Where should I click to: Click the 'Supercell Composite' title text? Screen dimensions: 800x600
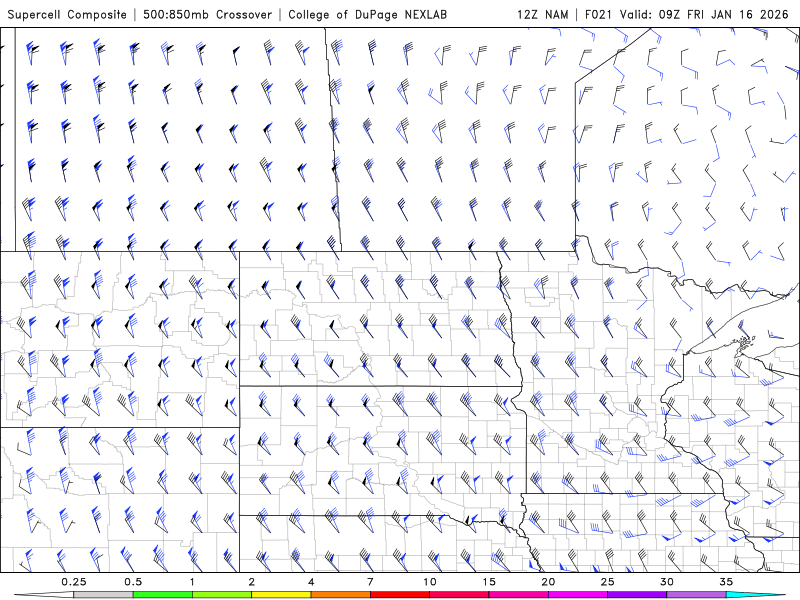[x=67, y=15]
